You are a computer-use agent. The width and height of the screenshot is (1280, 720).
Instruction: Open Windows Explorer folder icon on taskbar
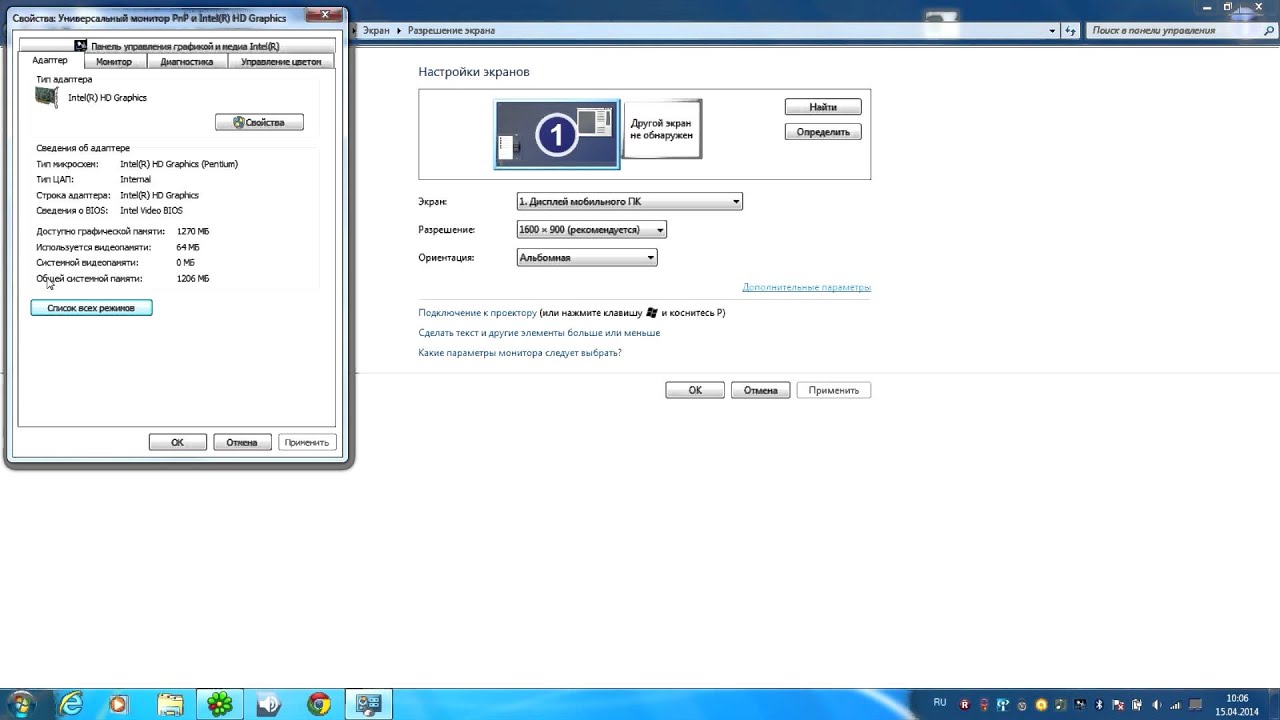coord(170,704)
